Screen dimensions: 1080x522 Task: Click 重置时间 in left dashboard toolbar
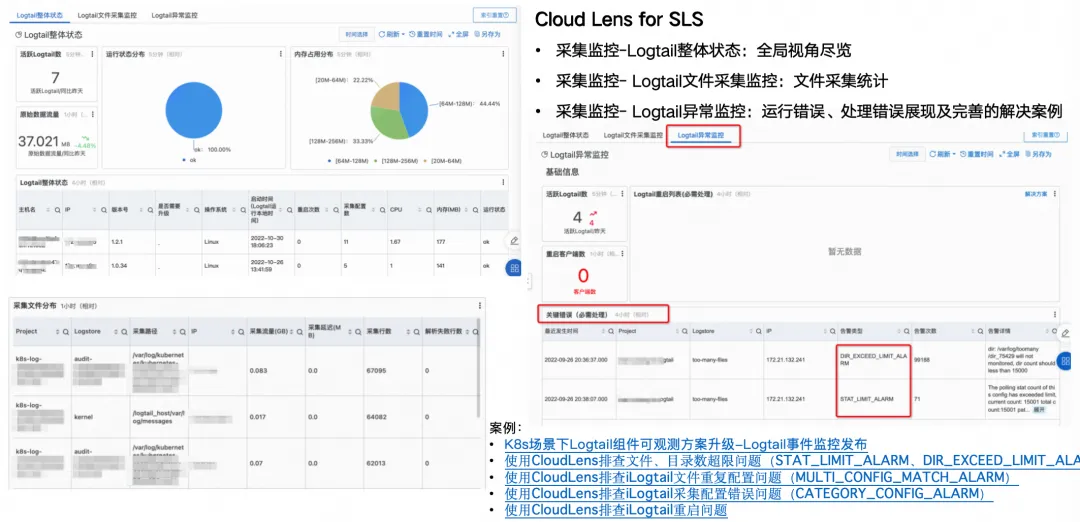426,34
